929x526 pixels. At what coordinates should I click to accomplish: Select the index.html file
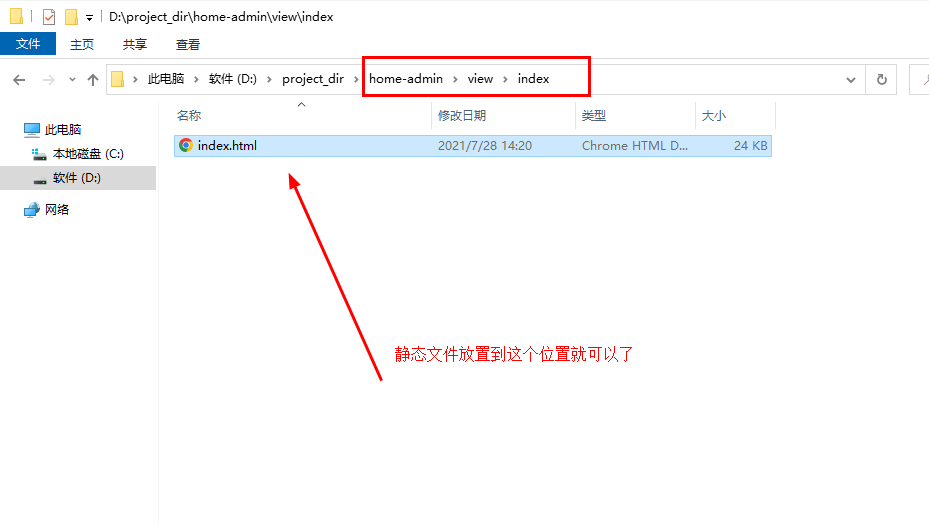point(473,146)
